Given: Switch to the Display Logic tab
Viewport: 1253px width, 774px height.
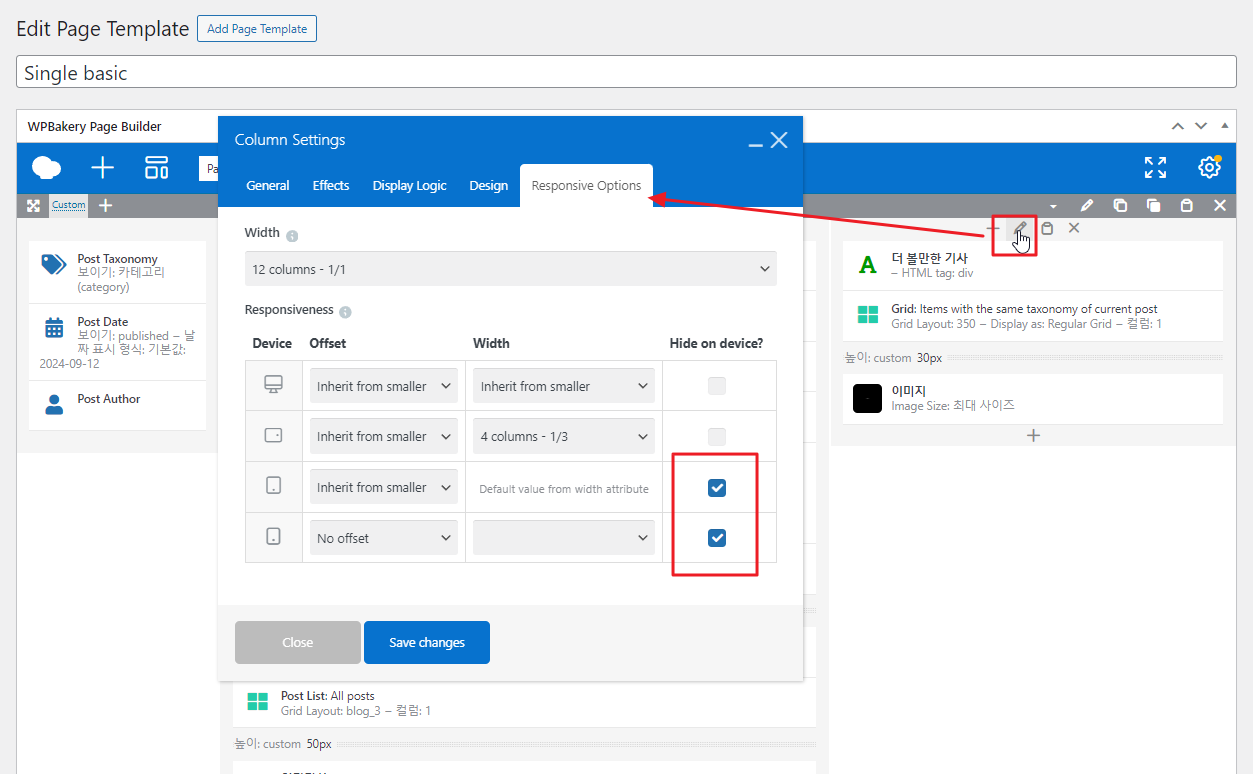Looking at the screenshot, I should click(410, 185).
